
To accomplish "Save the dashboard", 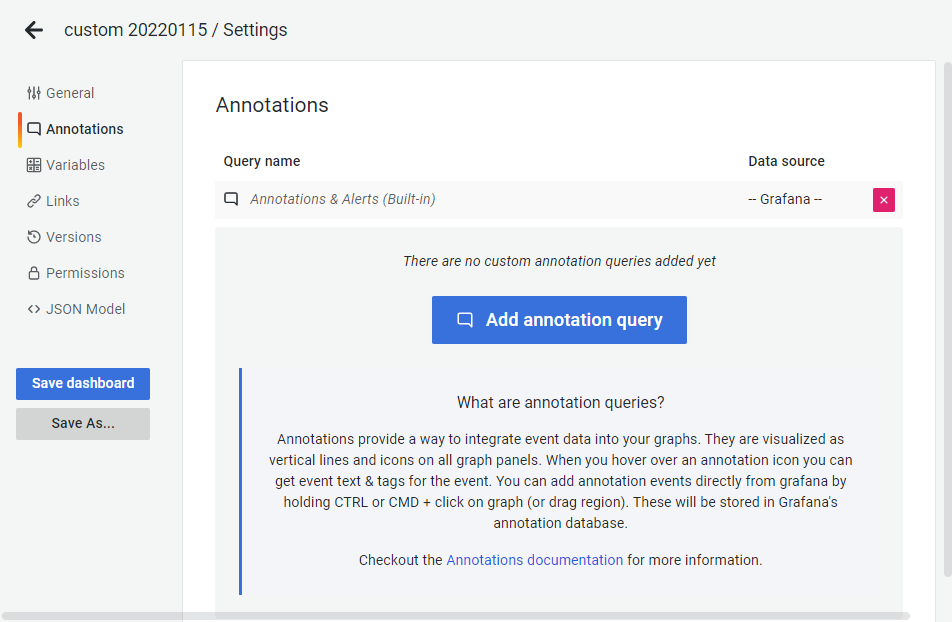I will click(82, 383).
